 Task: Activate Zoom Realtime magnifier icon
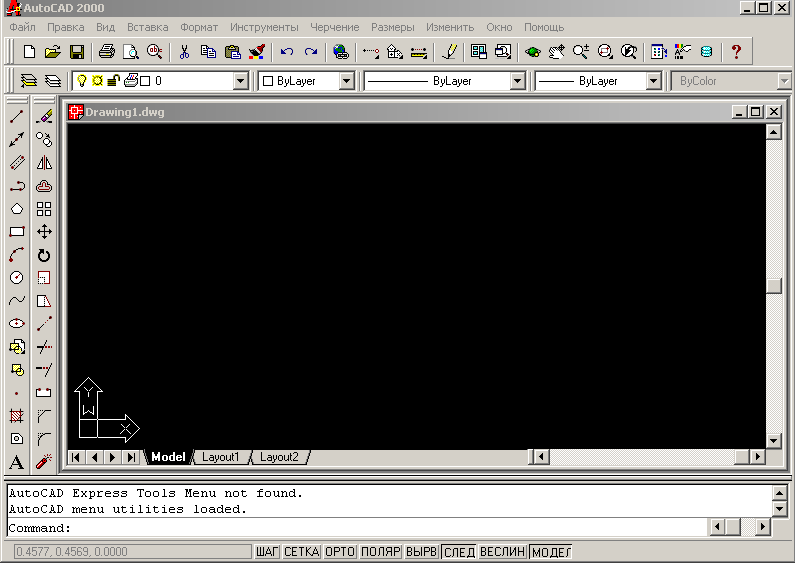click(x=581, y=52)
